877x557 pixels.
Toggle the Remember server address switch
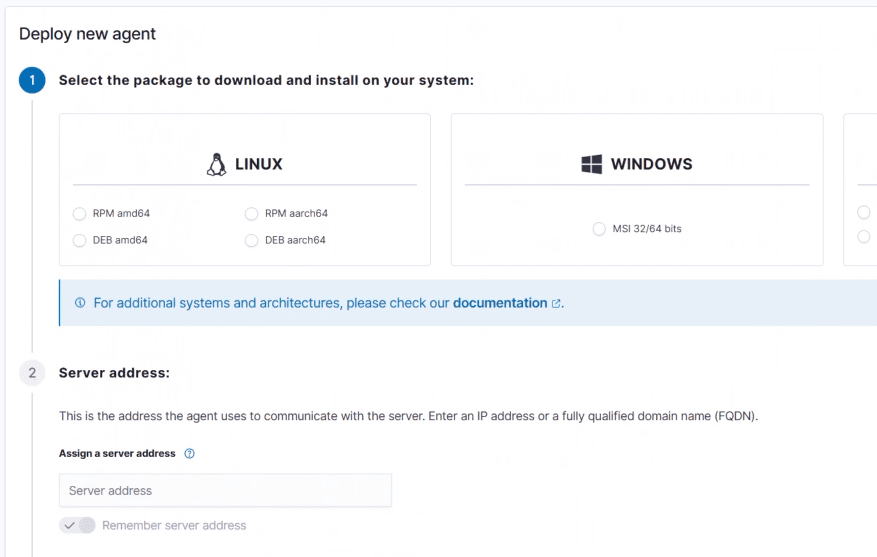click(x=77, y=525)
